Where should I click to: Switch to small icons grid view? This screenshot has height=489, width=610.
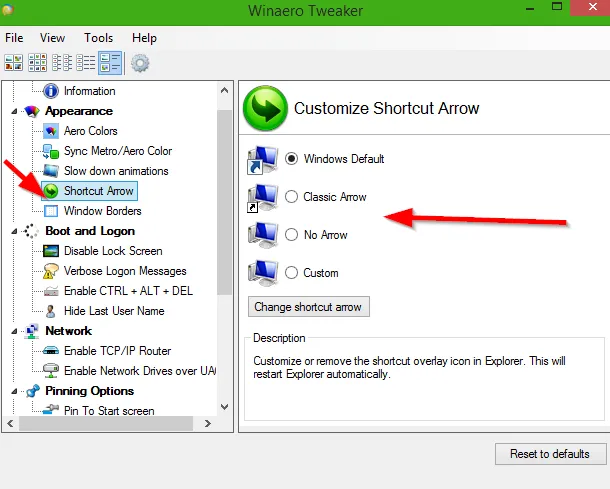(x=38, y=63)
